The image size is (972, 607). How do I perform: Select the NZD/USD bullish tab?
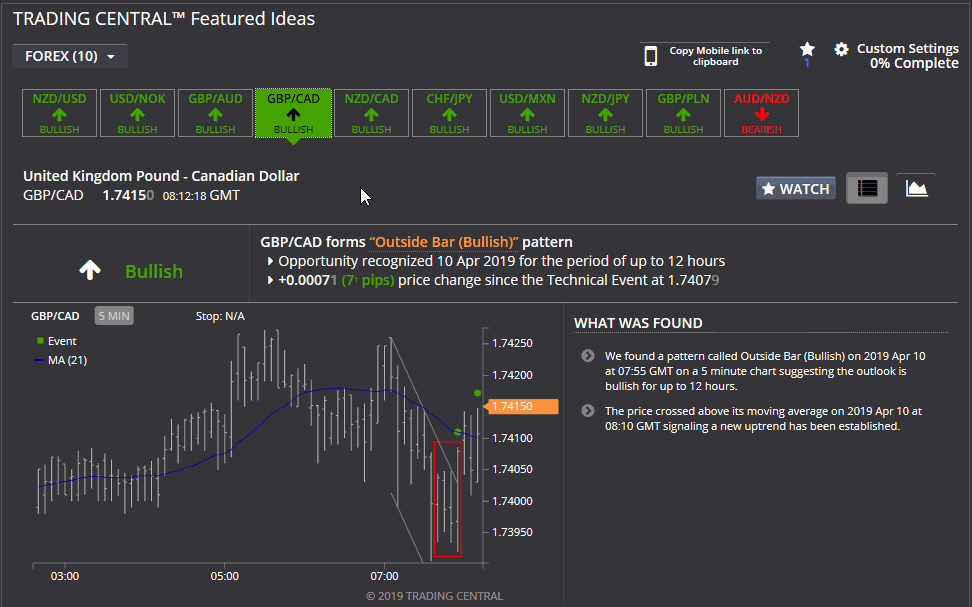[x=60, y=113]
